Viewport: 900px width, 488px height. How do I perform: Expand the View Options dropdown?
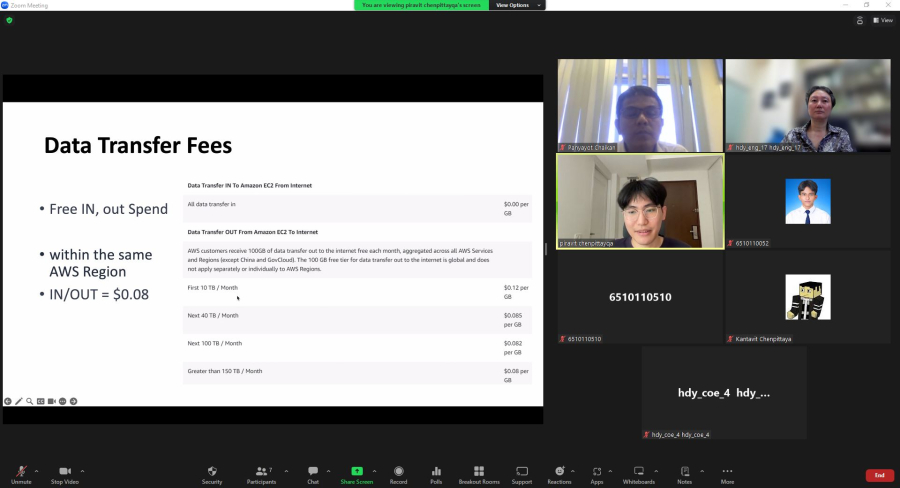point(519,5)
